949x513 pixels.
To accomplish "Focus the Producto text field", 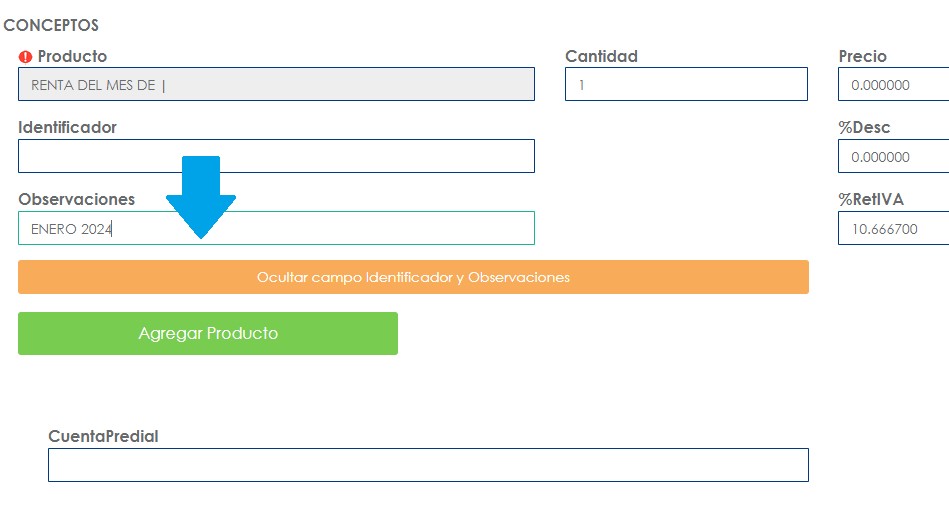I will tap(276, 85).
